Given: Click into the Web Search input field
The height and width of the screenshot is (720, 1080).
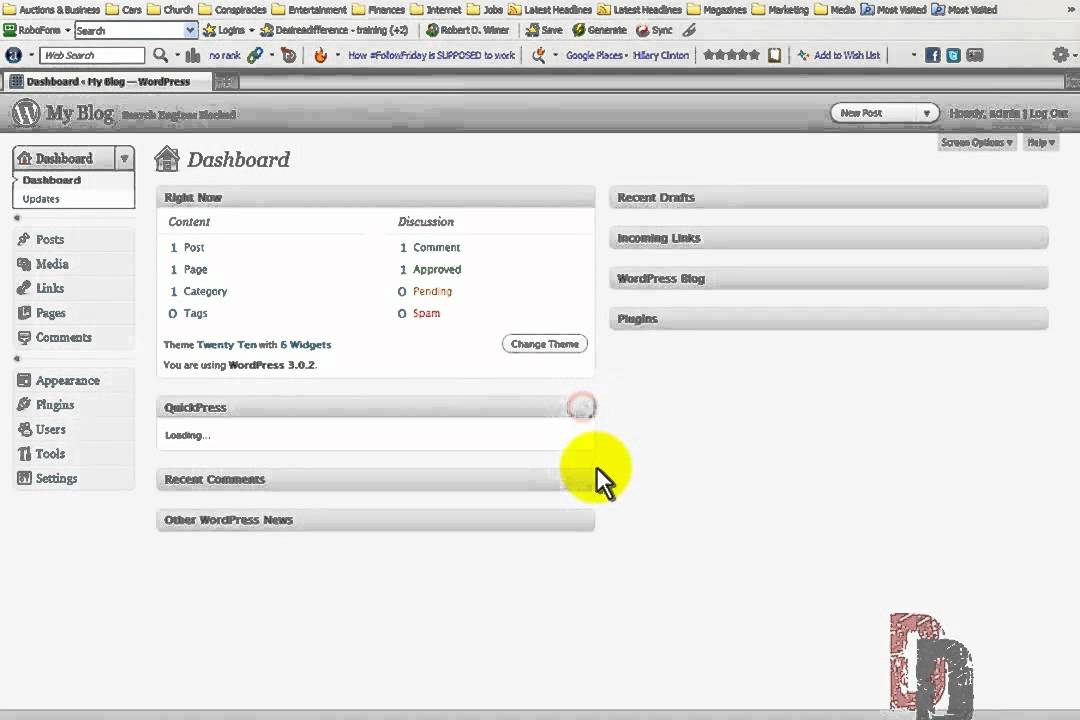Looking at the screenshot, I should point(92,55).
